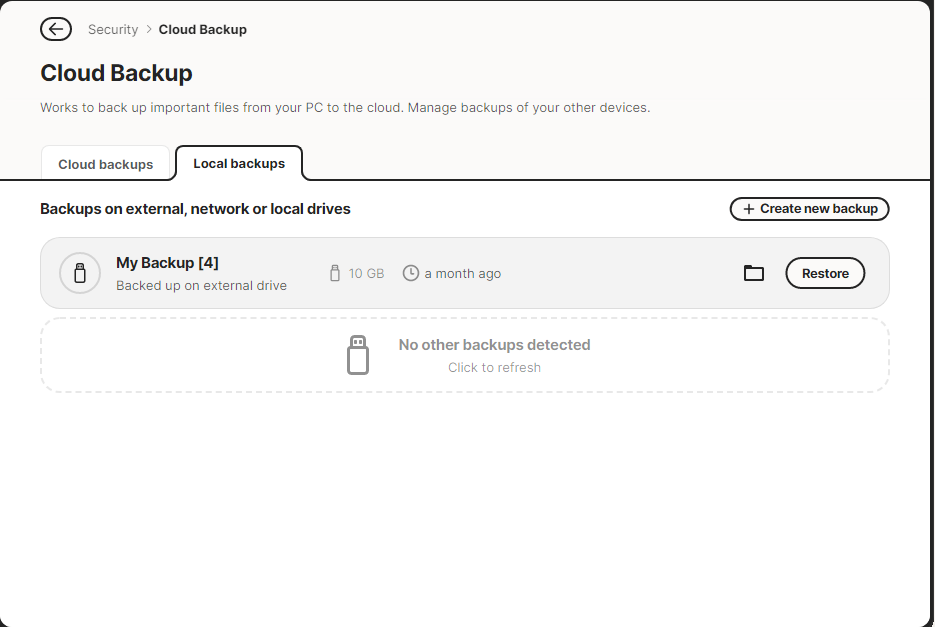The image size is (935, 627).
Task: Click the Cloud Backup breadcrumb item
Action: coord(203,29)
